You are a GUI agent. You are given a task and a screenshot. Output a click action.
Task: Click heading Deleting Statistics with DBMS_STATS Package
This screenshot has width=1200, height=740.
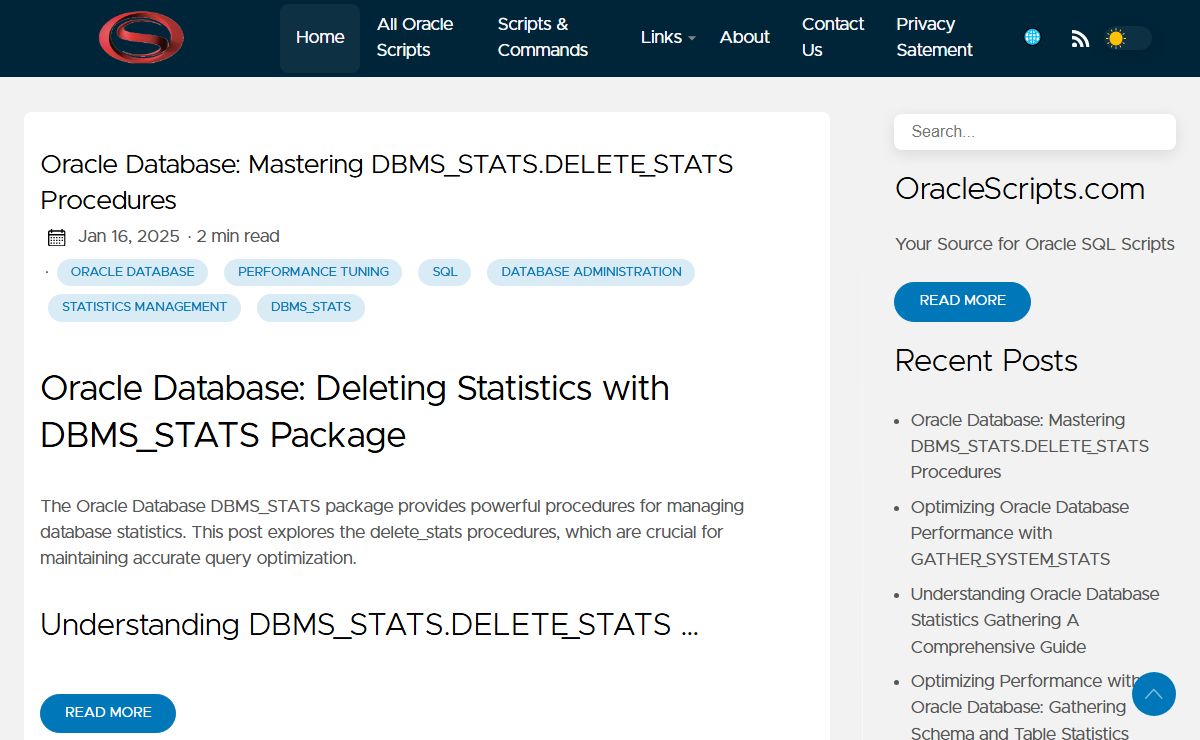(355, 411)
